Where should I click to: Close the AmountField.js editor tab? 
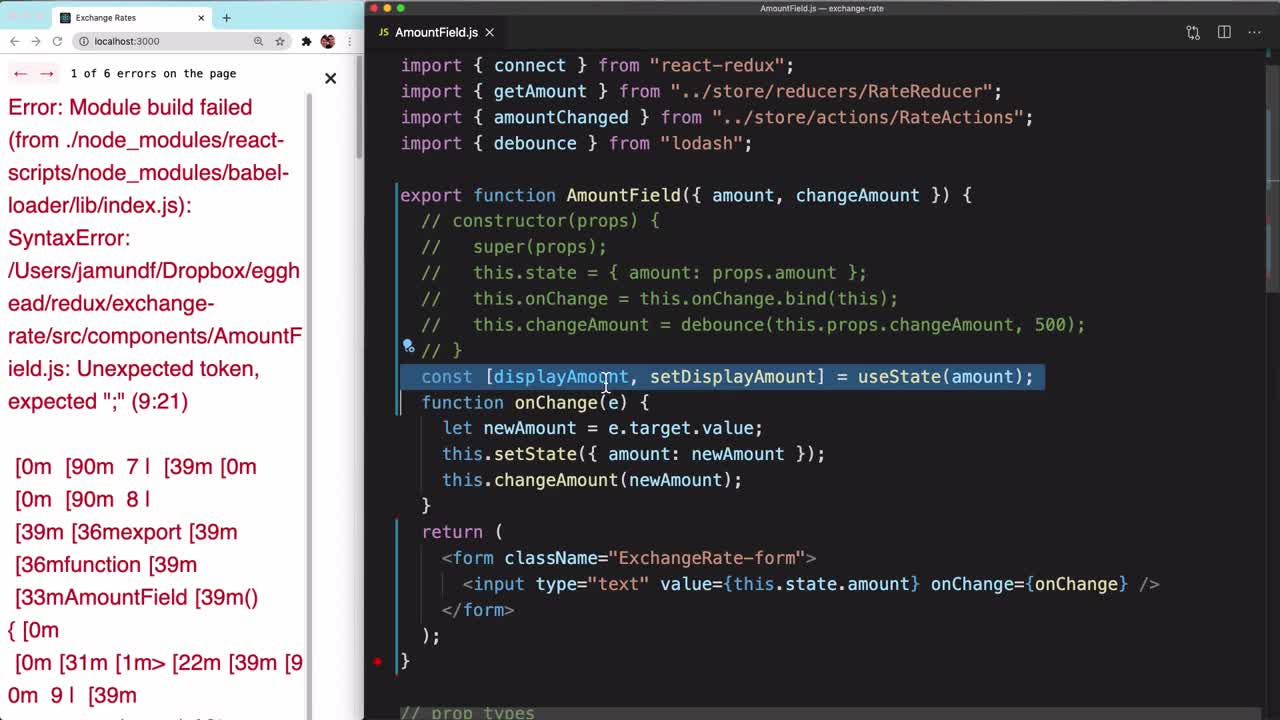click(490, 32)
